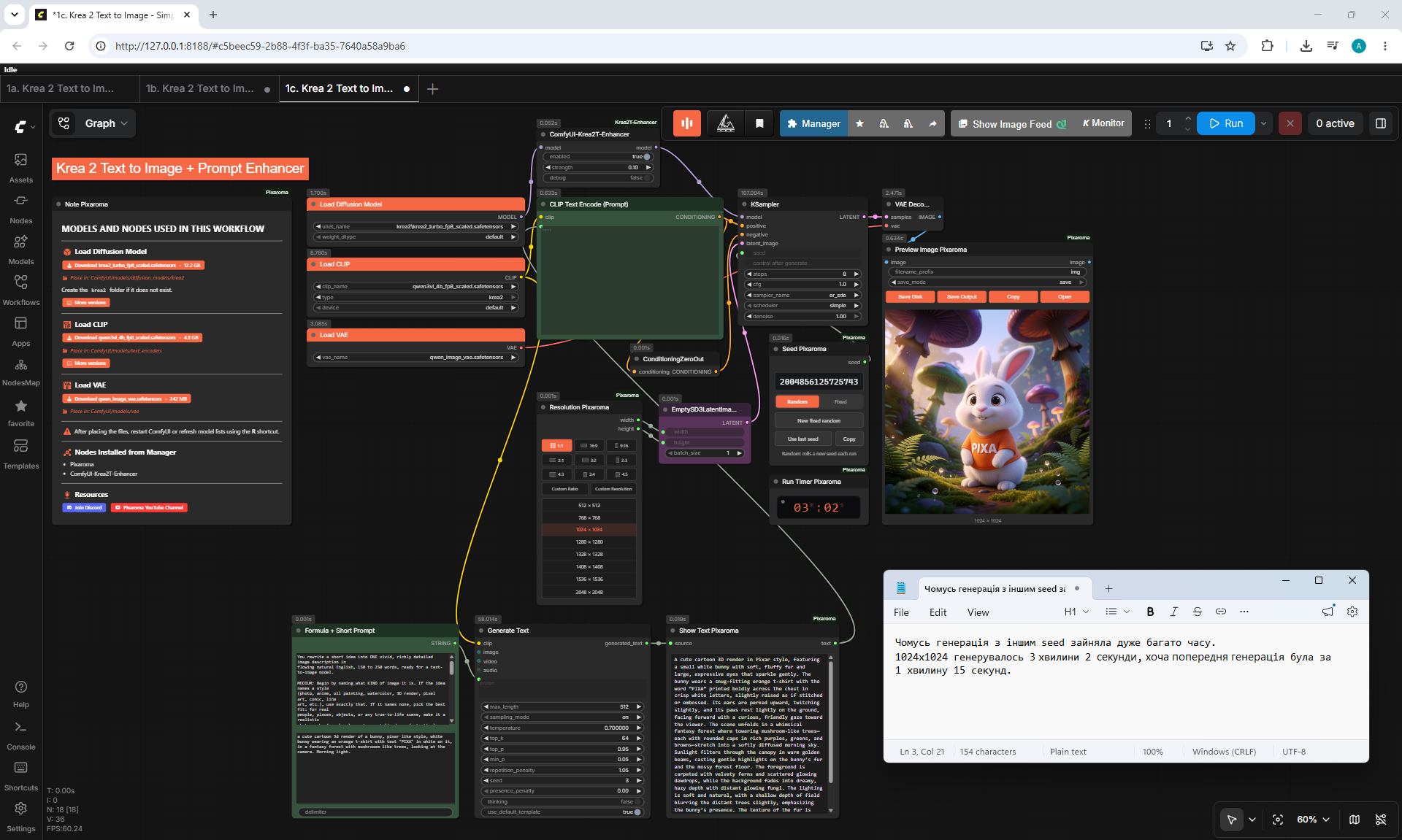Open the favorite sidebar panel
Viewport: 1402px width, 840px height.
(21, 412)
